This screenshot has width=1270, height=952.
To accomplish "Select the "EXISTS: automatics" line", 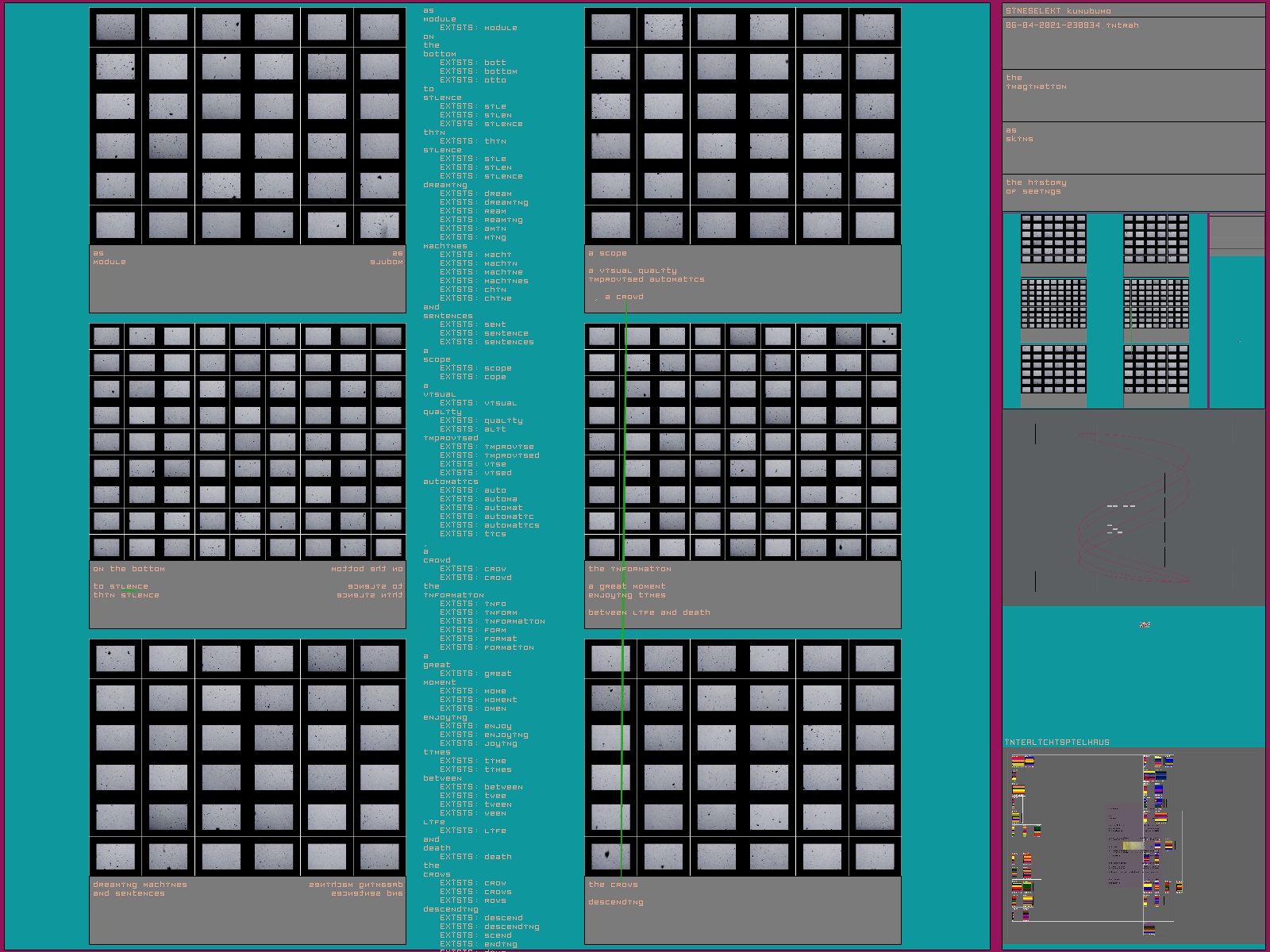I will point(489,525).
